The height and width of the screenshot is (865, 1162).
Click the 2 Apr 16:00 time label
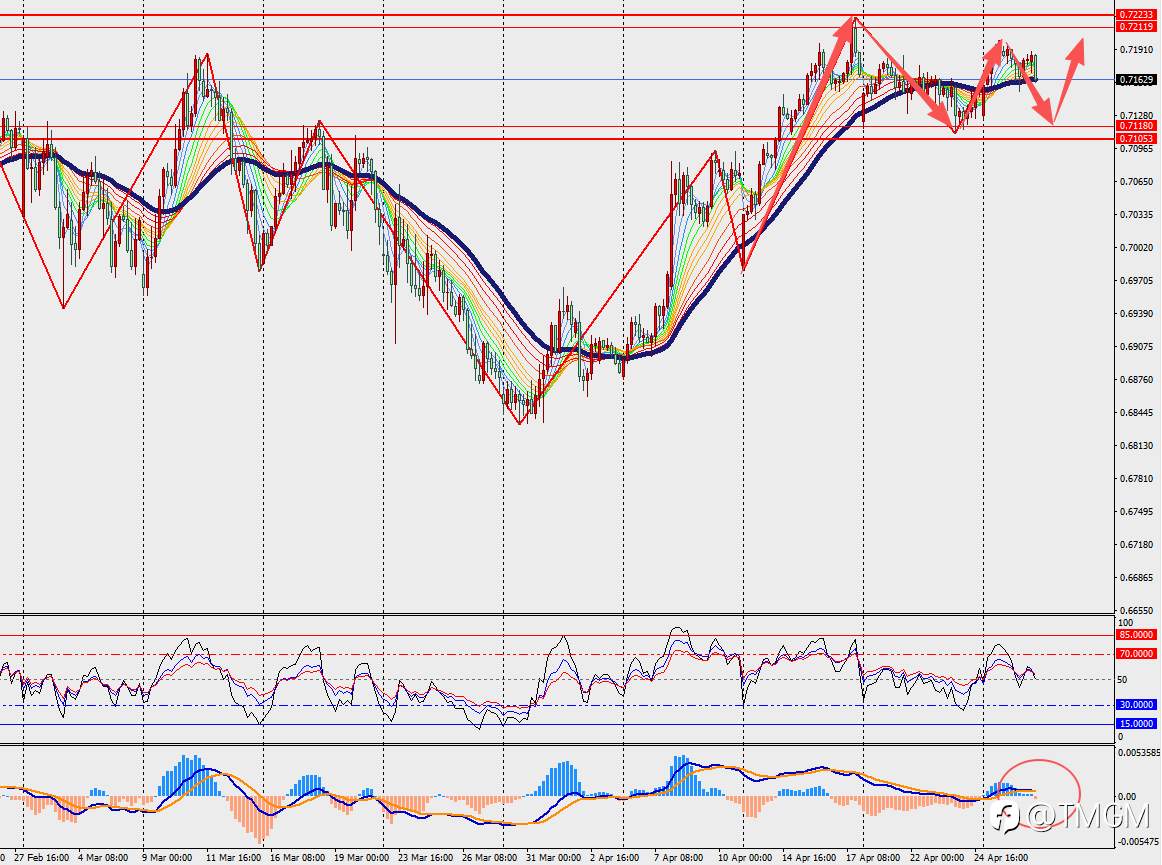pyautogui.click(x=614, y=858)
